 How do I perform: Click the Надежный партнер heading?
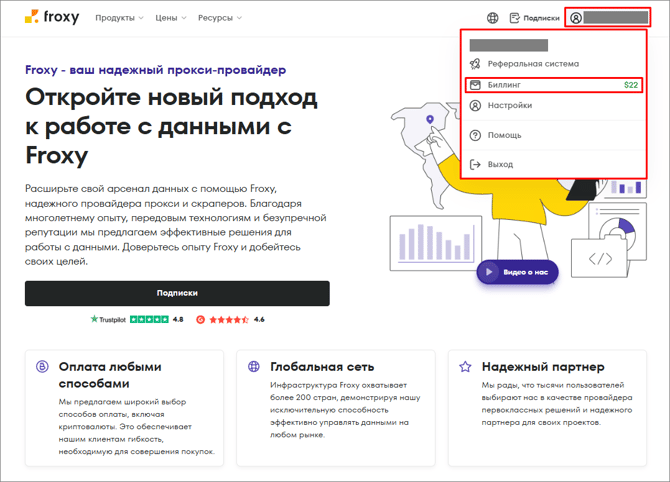point(543,367)
